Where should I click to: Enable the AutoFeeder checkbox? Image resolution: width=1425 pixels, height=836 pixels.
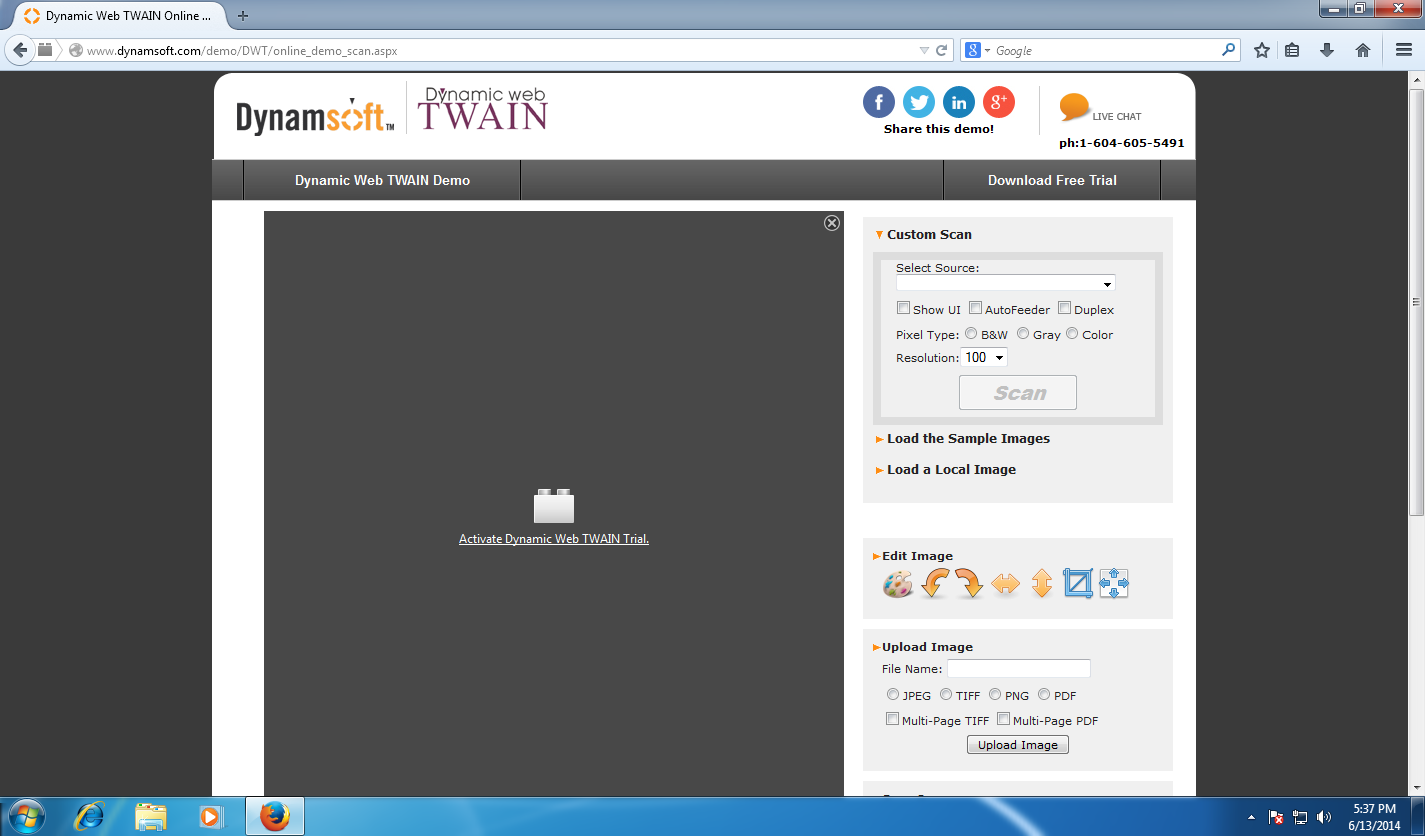975,309
